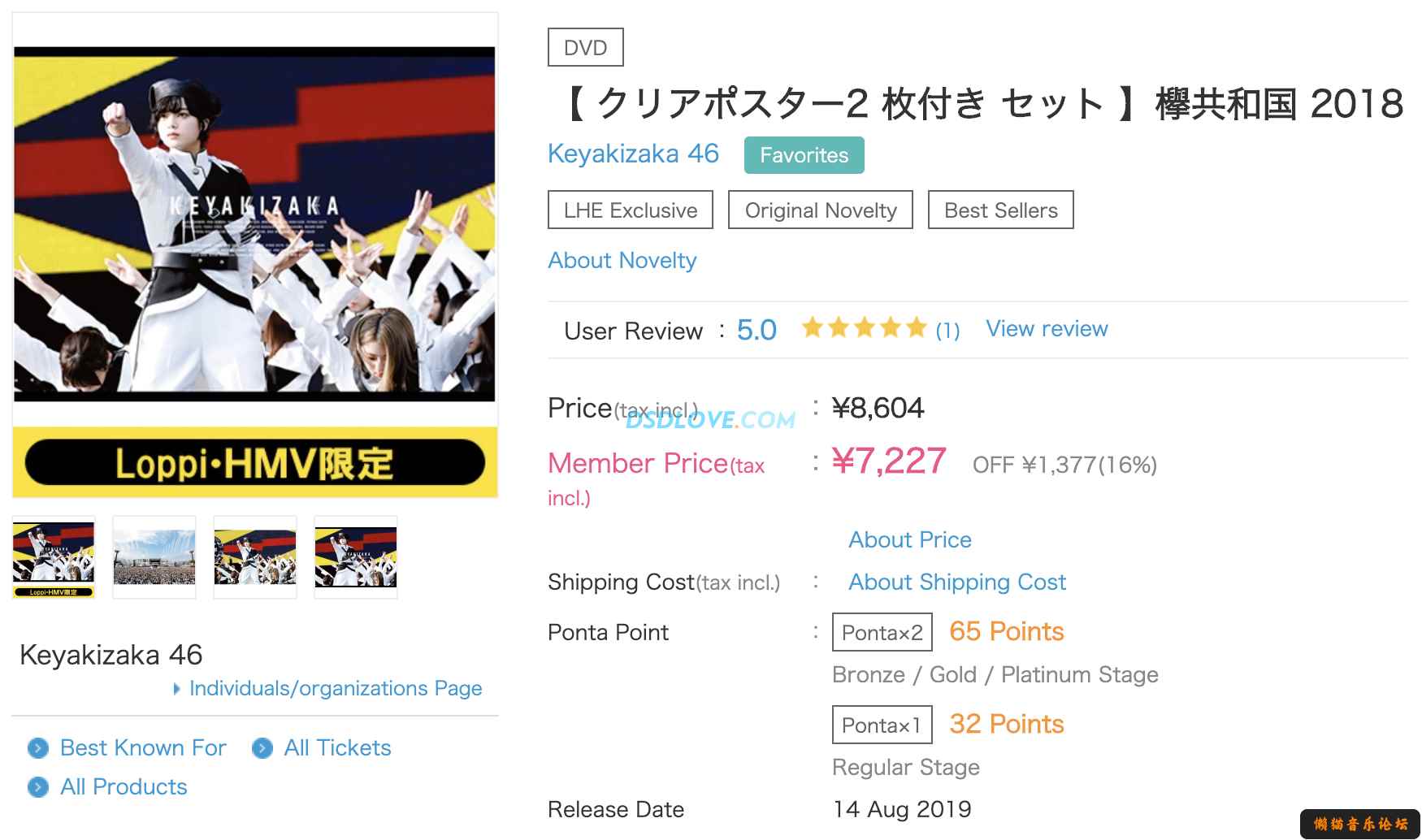Open the About Price link
The width and height of the screenshot is (1422, 840).
click(x=910, y=540)
